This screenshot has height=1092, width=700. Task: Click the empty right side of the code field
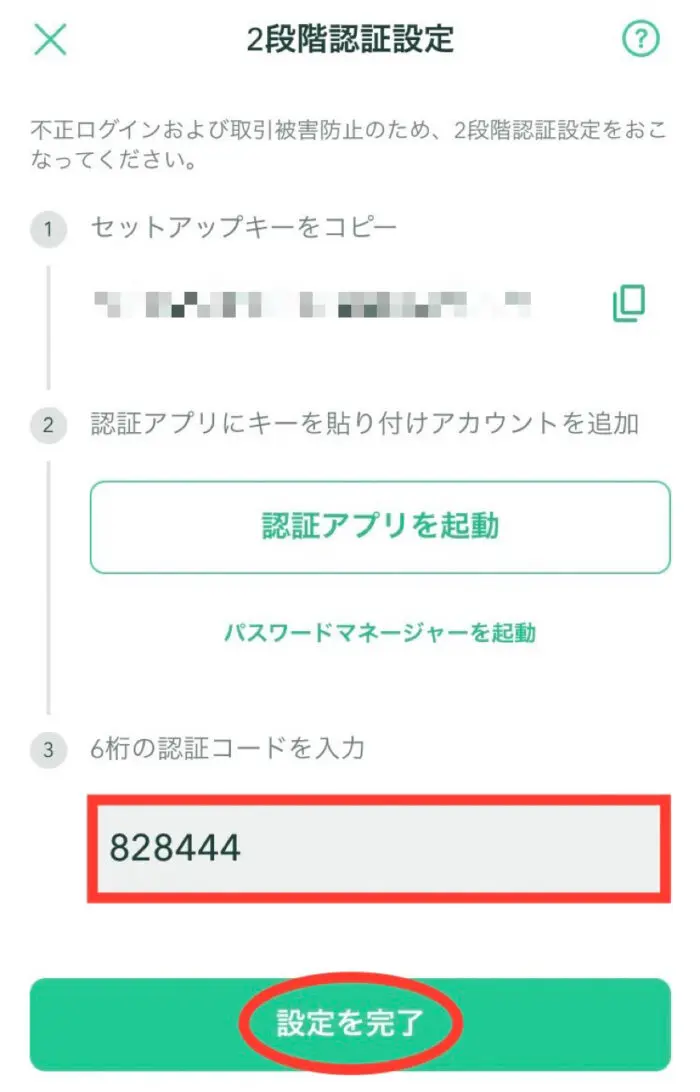point(453,848)
